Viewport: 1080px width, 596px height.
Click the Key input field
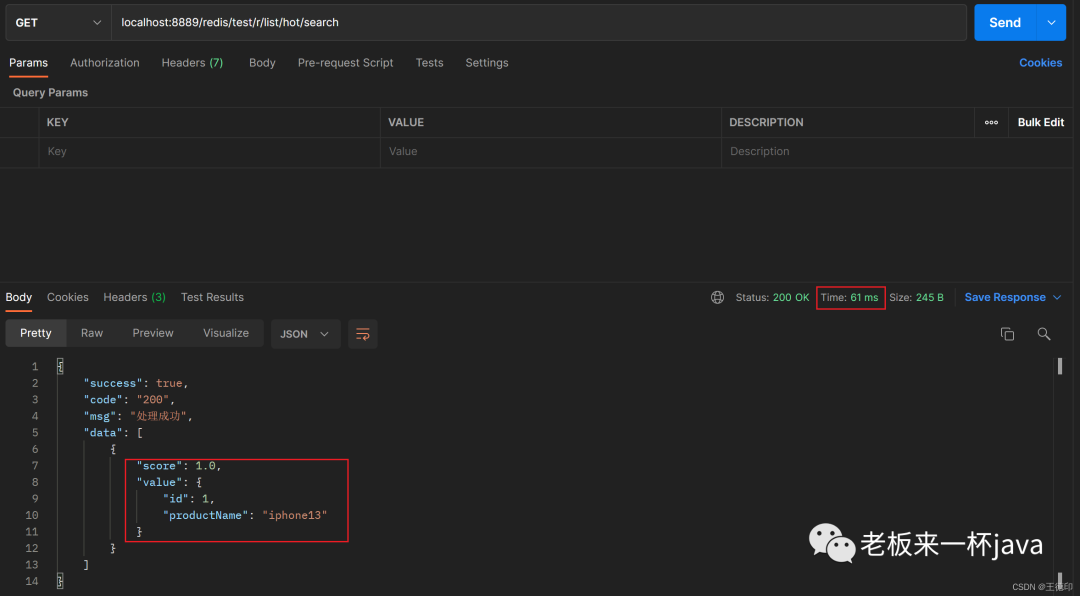(209, 152)
